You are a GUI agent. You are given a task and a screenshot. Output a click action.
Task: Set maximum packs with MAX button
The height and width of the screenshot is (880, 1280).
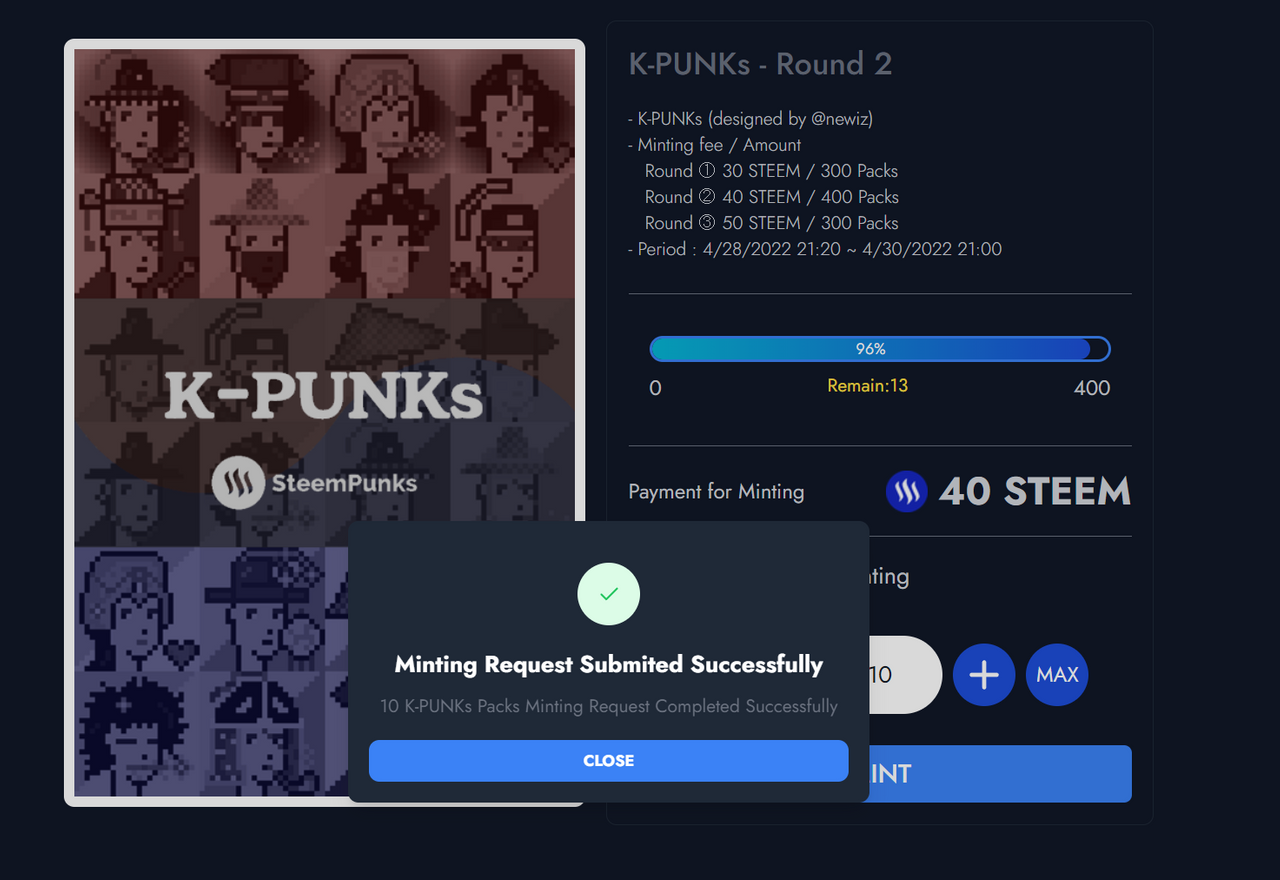click(1057, 675)
